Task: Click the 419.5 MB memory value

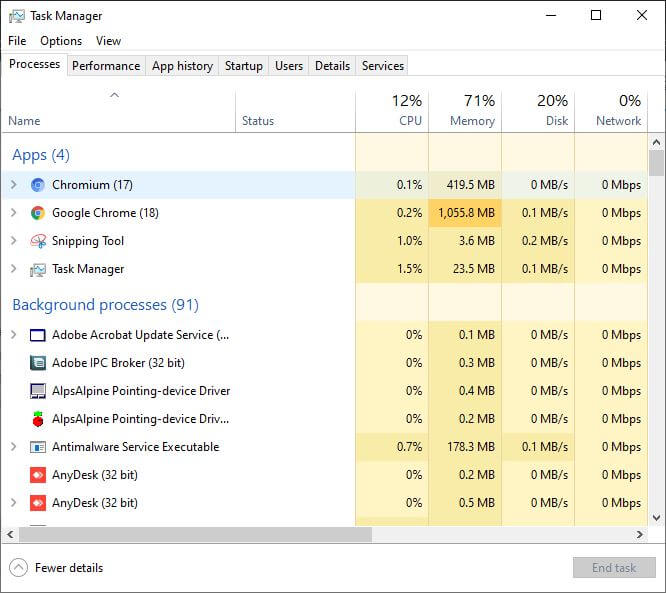Action: tap(470, 185)
